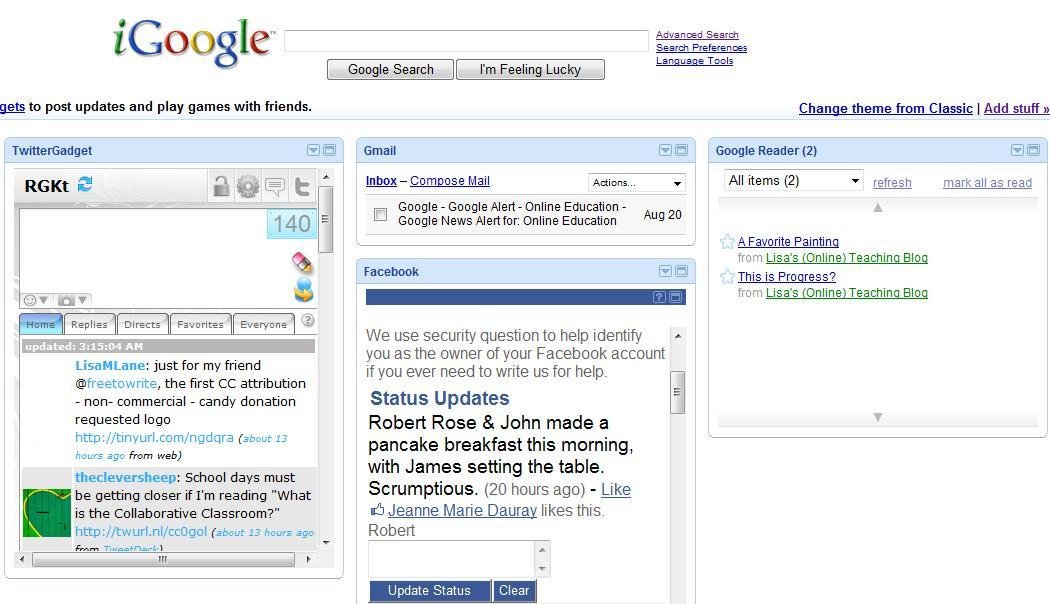Click the question mark help icon beside Everyone tab
The width and height of the screenshot is (1050, 604).
tap(308, 321)
